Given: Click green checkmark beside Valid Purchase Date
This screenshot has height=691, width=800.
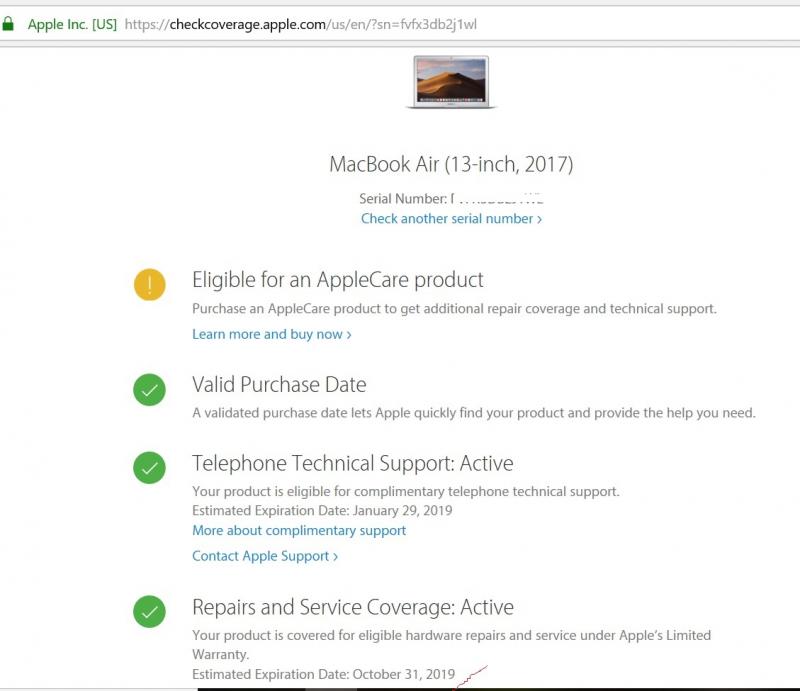Looking at the screenshot, I should 149,390.
